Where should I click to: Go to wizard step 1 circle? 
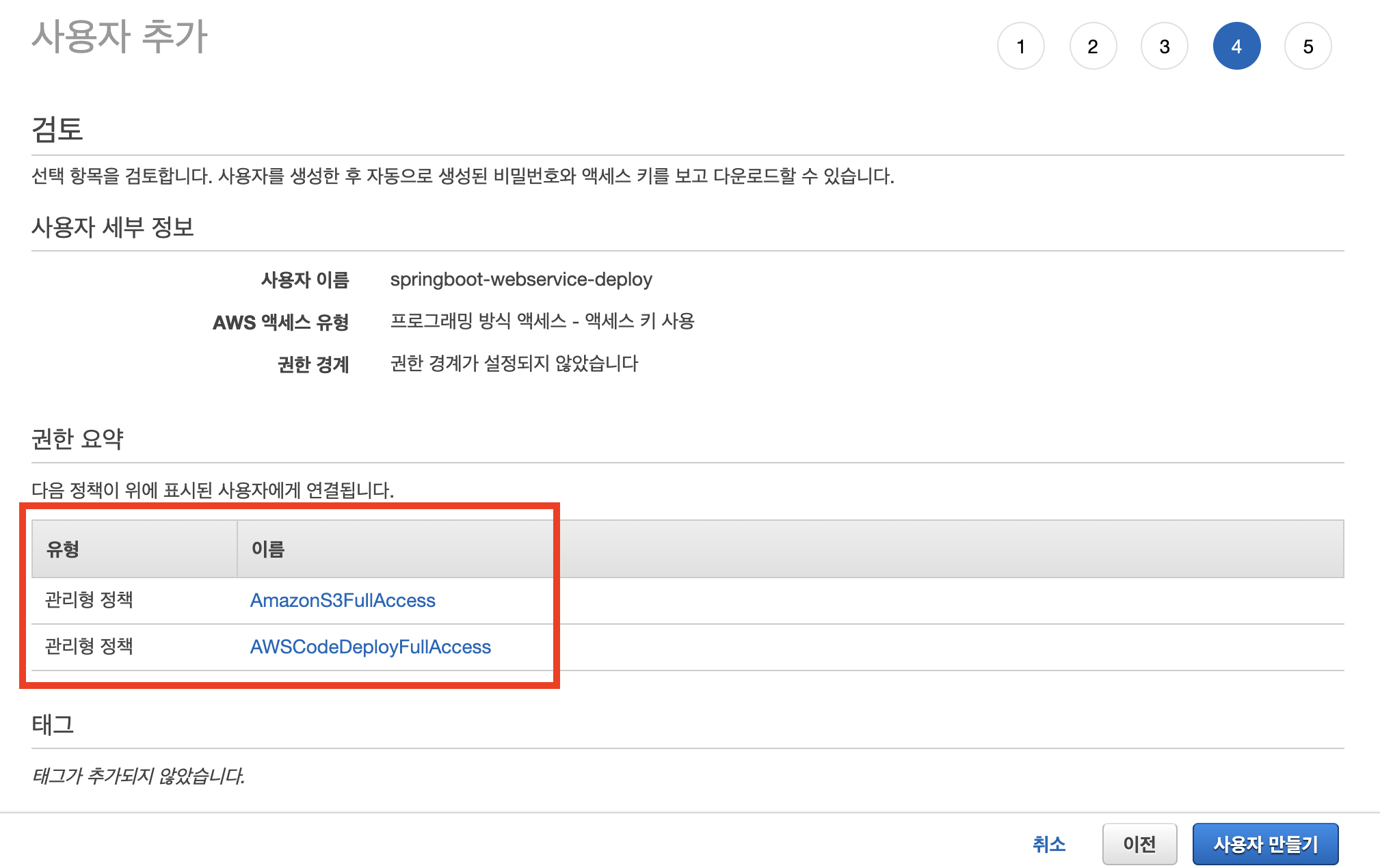1020,46
